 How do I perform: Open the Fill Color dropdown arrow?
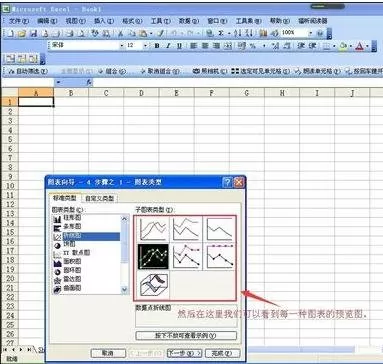point(351,46)
